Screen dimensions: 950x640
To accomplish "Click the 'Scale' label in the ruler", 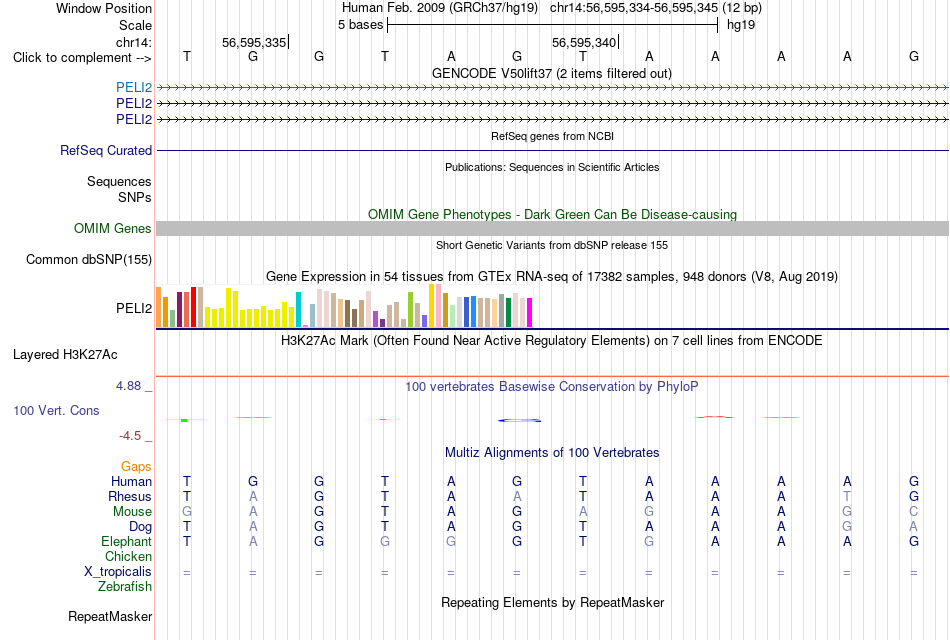I will 135,25.
